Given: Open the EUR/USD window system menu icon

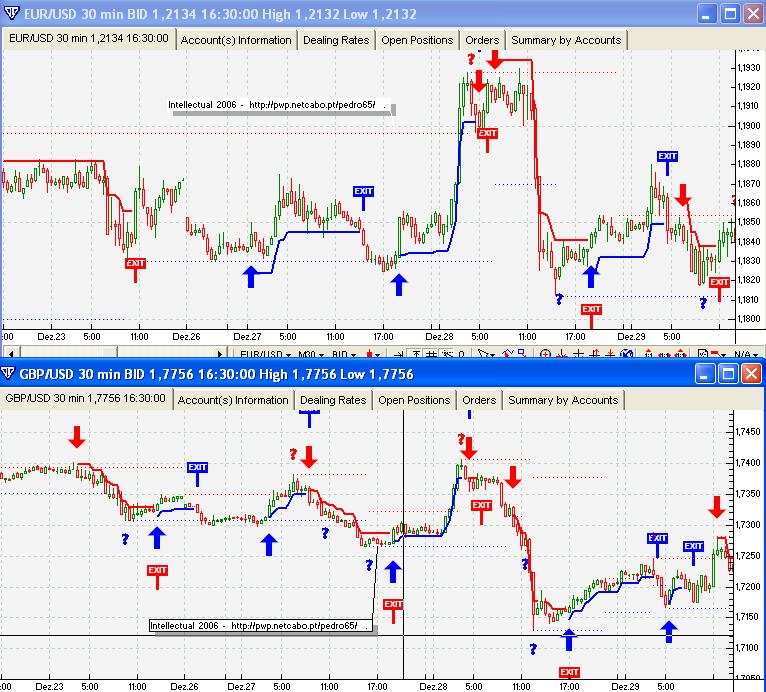Looking at the screenshot, I should 11,13.
